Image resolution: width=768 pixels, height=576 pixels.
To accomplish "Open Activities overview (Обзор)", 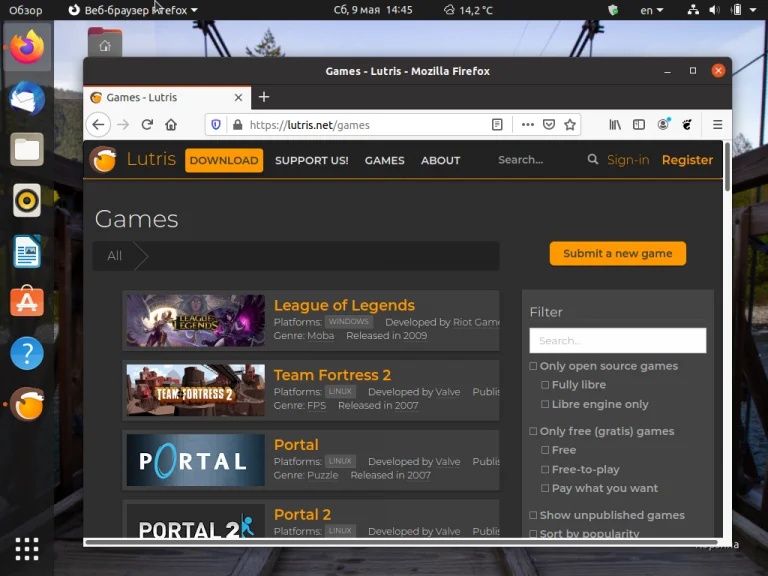I will (25, 10).
